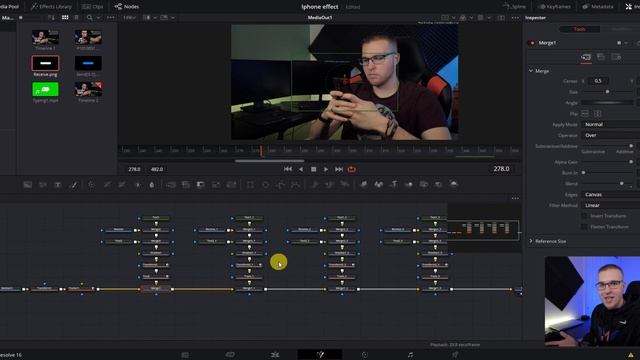Collapse the Merge section in the Inspector
This screenshot has height=360, width=640.
tap(531, 71)
